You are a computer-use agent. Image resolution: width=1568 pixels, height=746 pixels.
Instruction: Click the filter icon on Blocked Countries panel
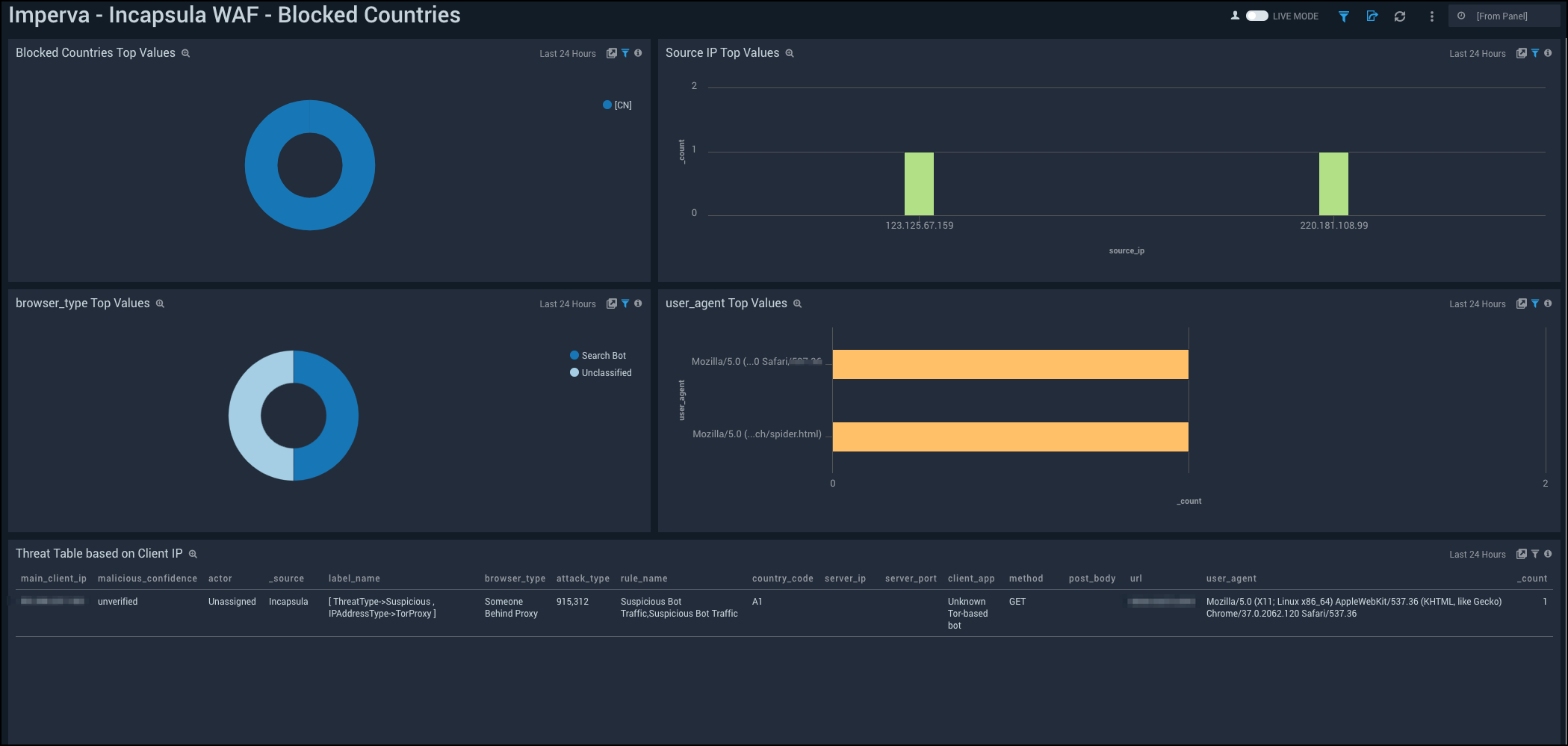625,53
